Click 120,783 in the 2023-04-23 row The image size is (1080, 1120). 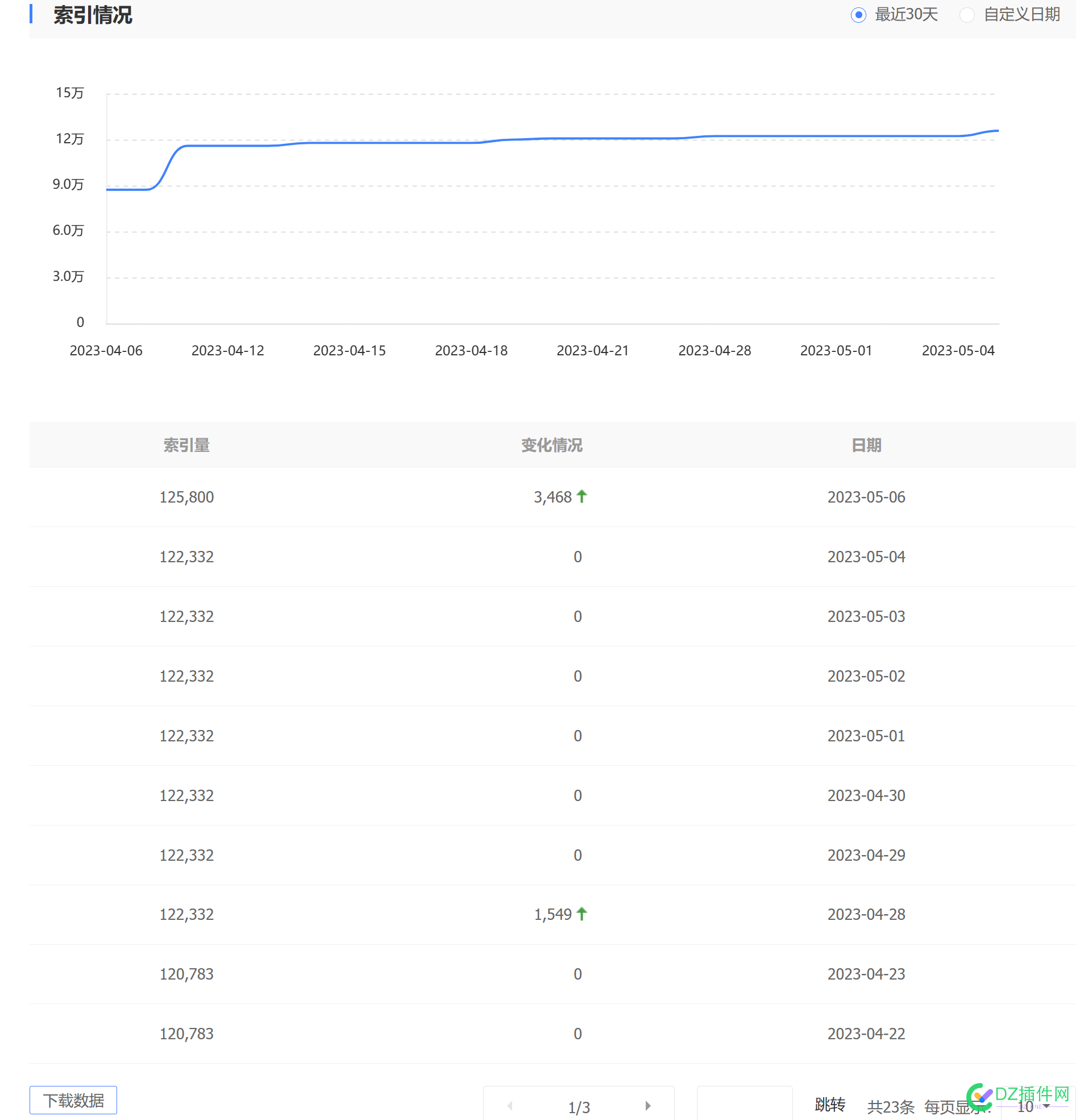[x=186, y=974]
